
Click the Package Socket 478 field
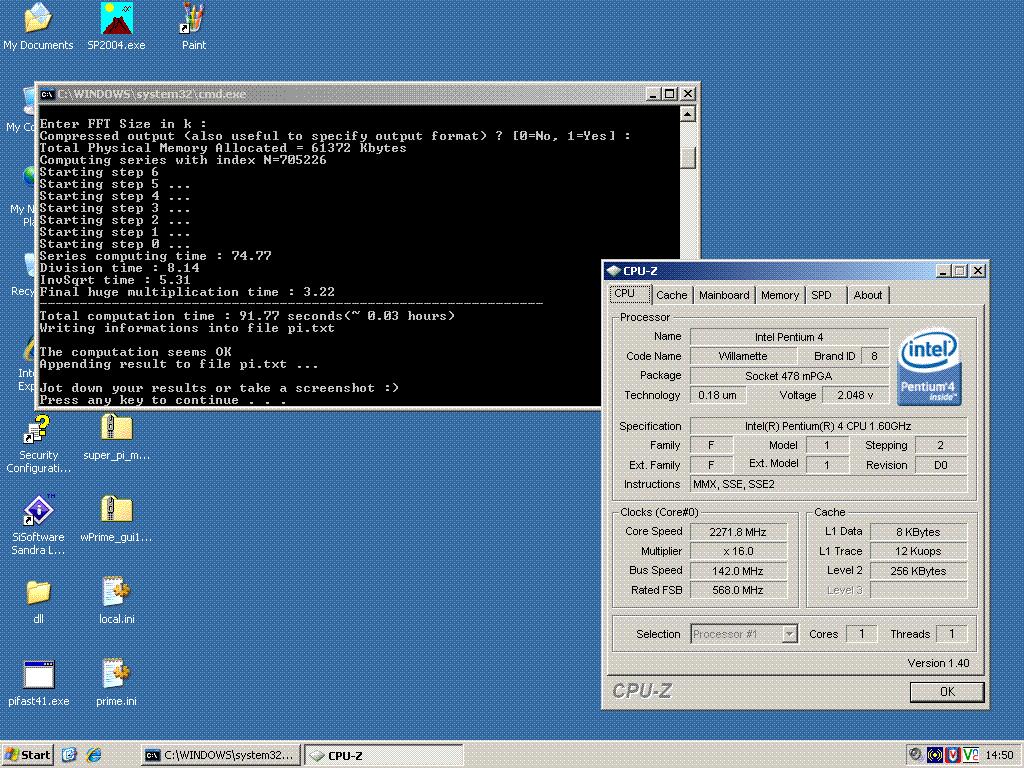coord(789,376)
